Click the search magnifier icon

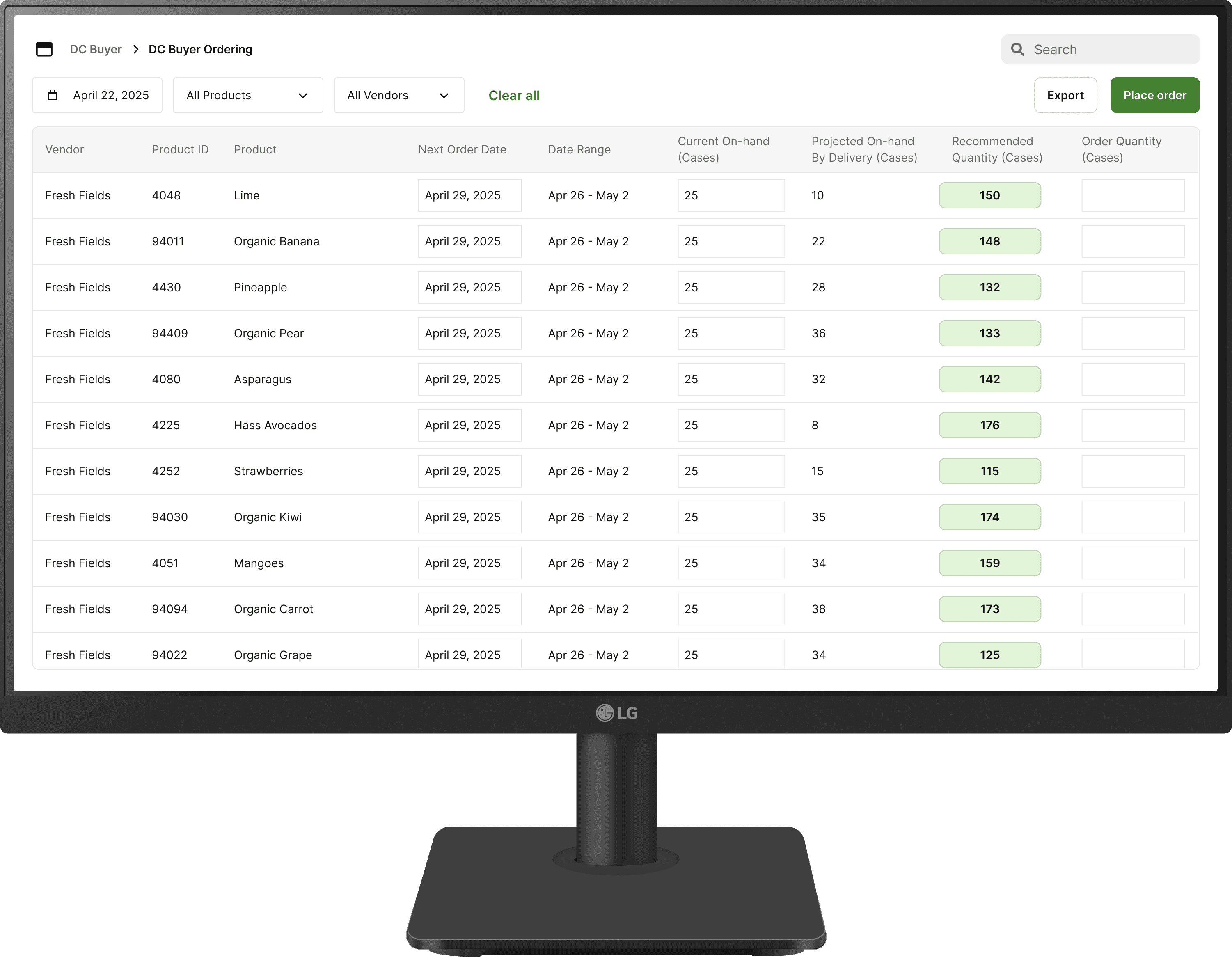tap(1018, 49)
